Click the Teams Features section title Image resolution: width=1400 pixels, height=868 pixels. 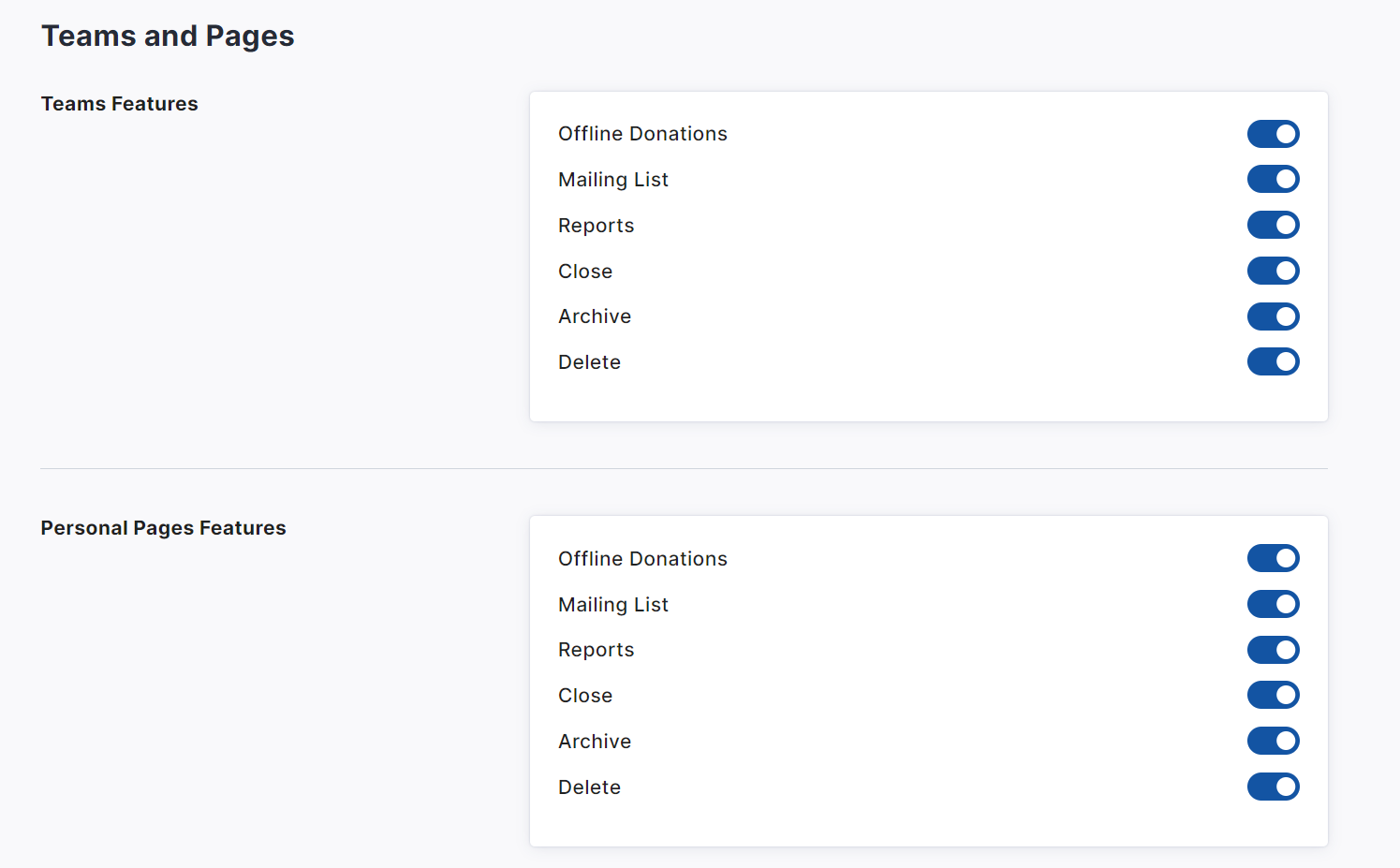coord(119,104)
